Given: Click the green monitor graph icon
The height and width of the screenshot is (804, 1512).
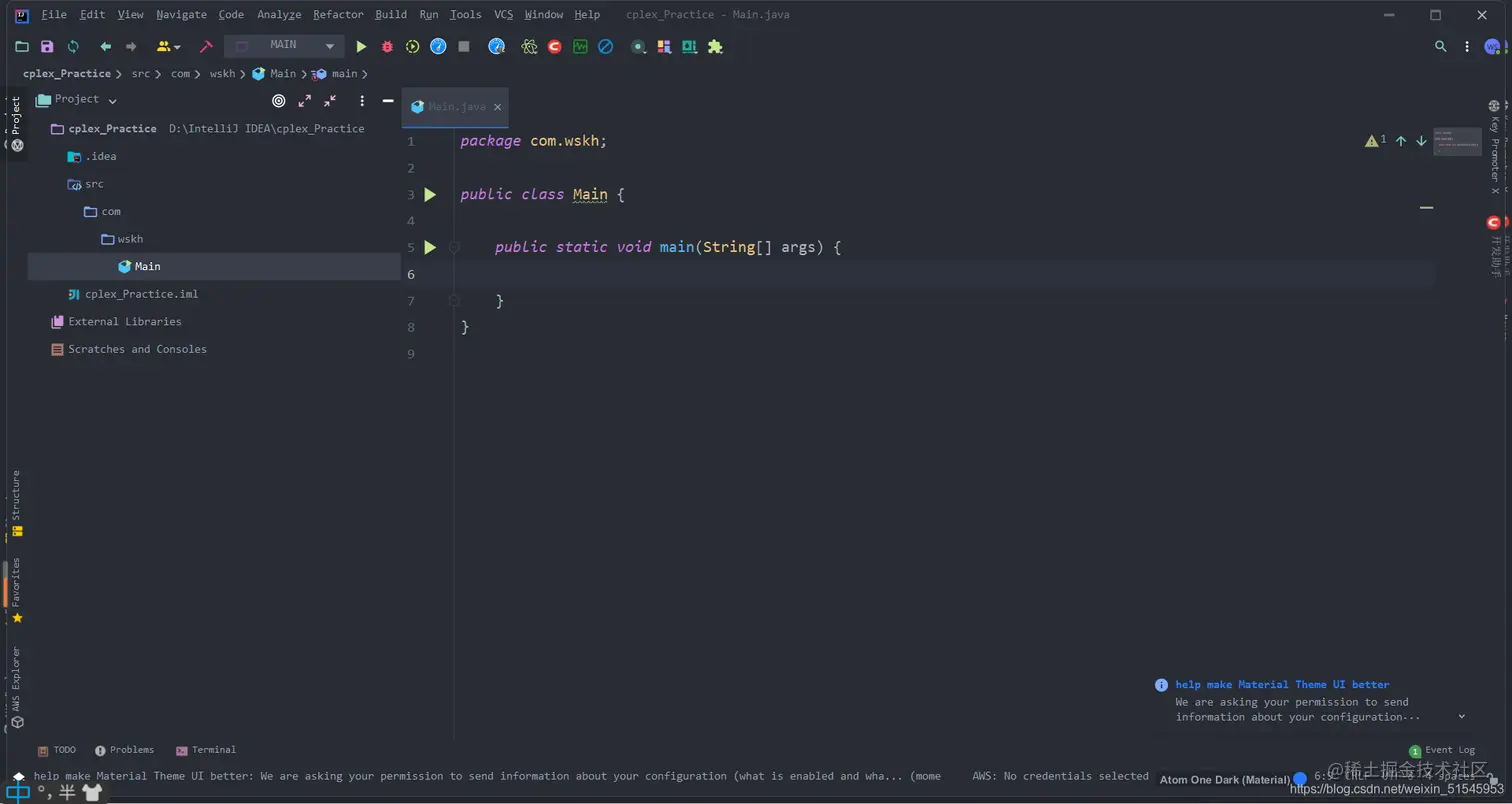Looking at the screenshot, I should click(580, 46).
